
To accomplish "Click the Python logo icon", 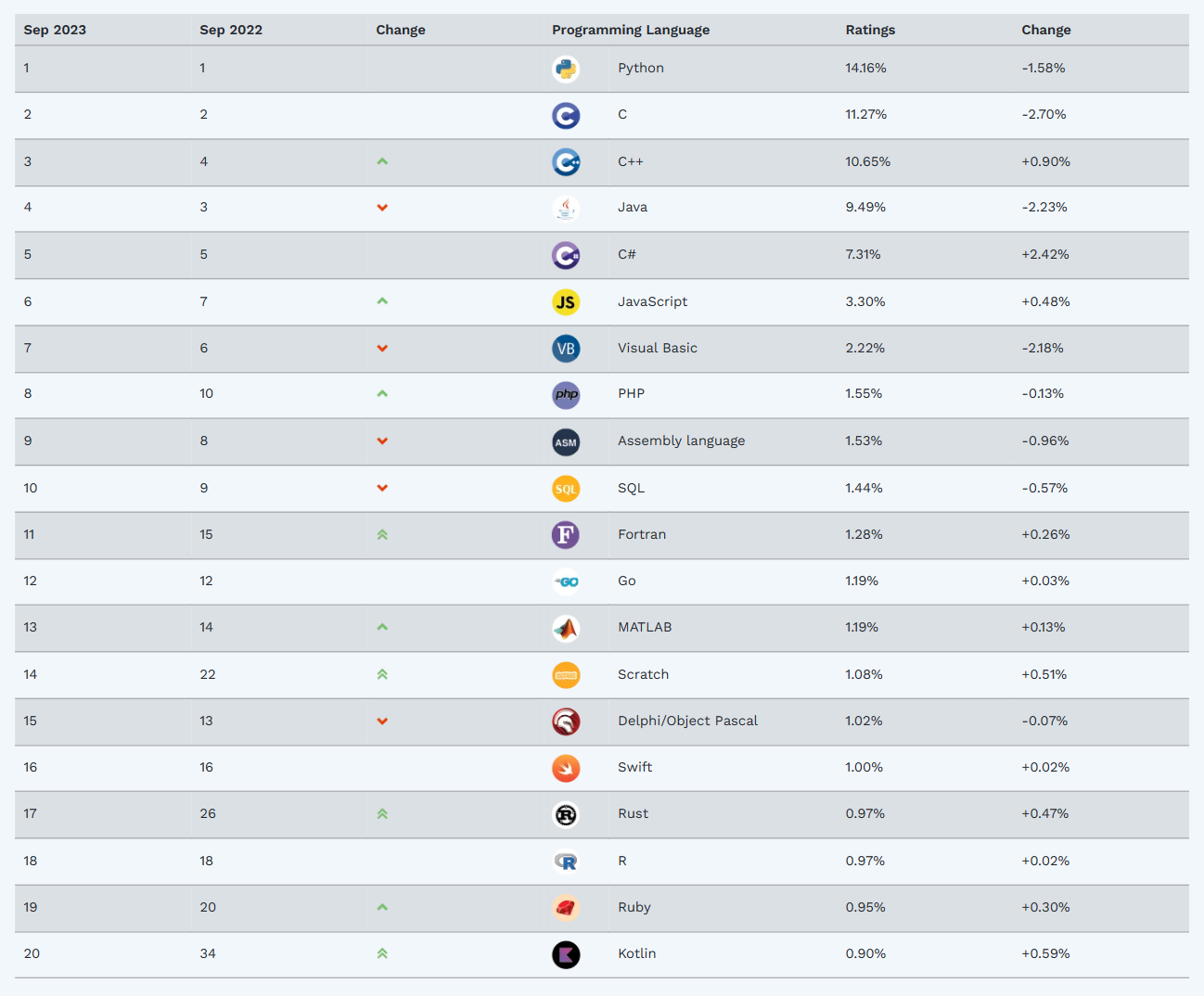I will (x=566, y=69).
